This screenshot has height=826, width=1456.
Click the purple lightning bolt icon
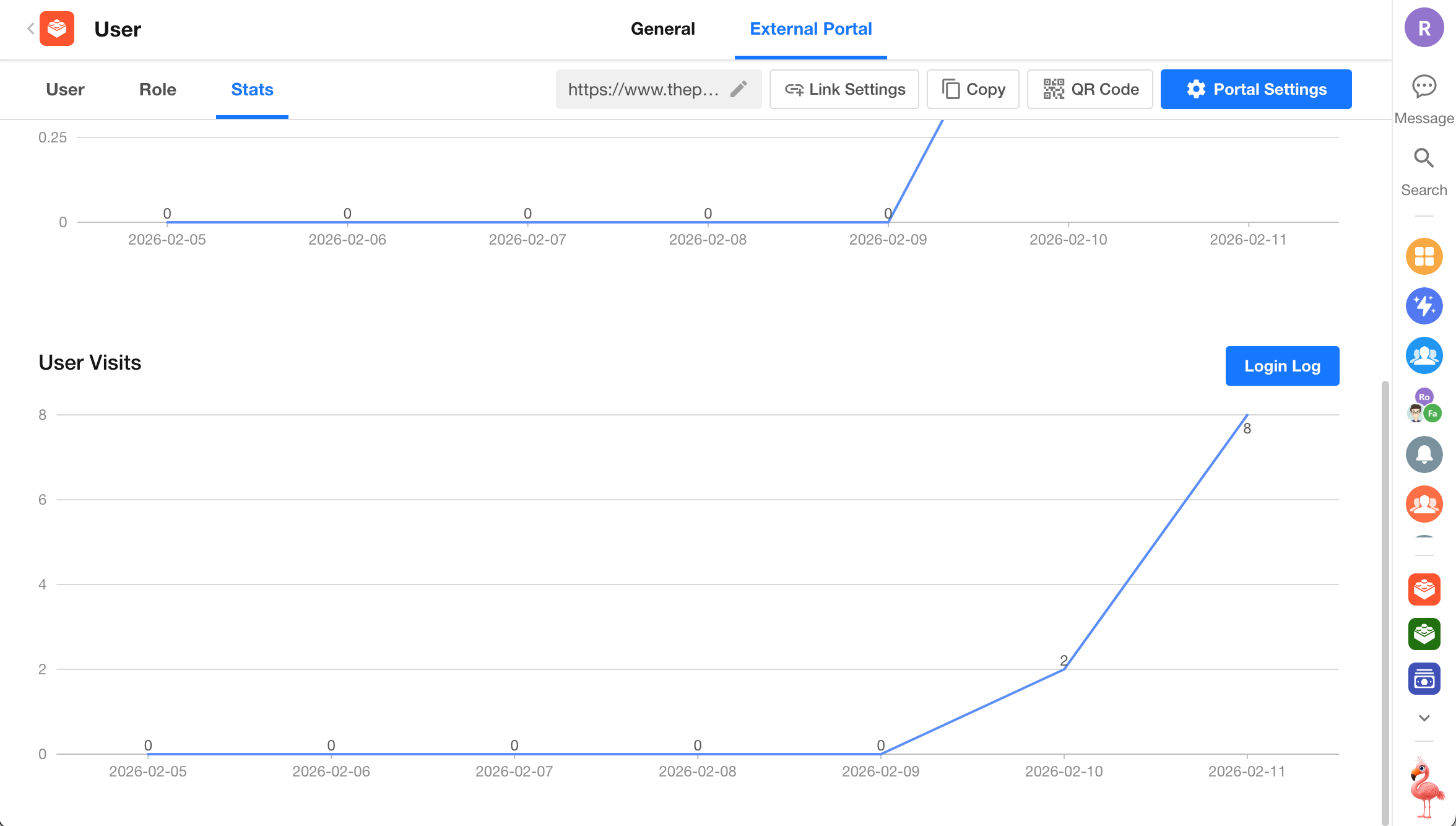click(x=1424, y=306)
